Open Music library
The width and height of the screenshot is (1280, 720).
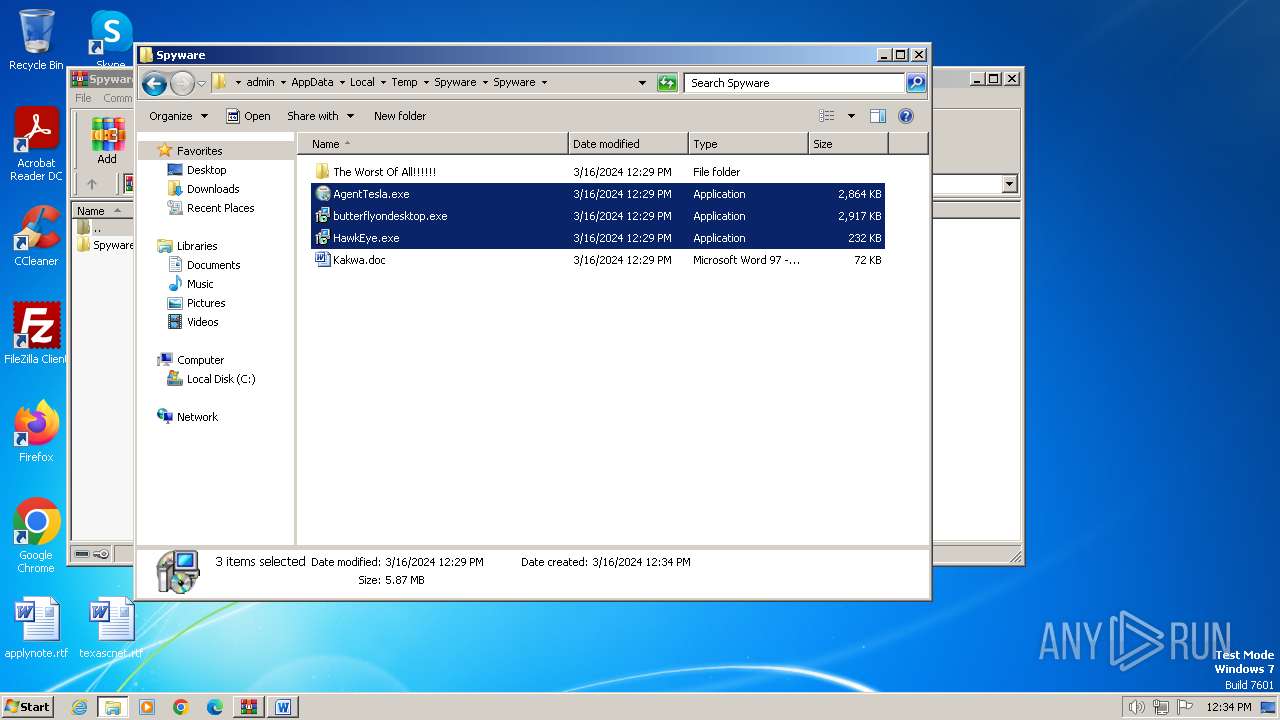200,284
